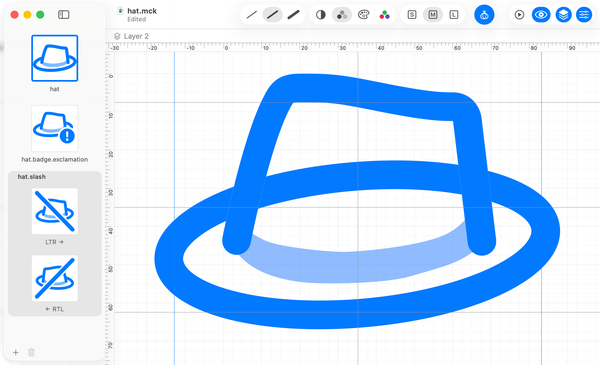Open the layers panel button
This screenshot has width=600, height=365.
click(563, 15)
